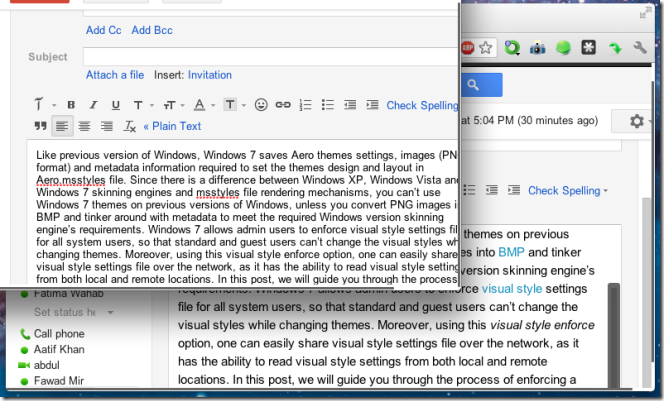The height and width of the screenshot is (401, 664).
Task: Click Call phone in chat list
Action: point(59,334)
